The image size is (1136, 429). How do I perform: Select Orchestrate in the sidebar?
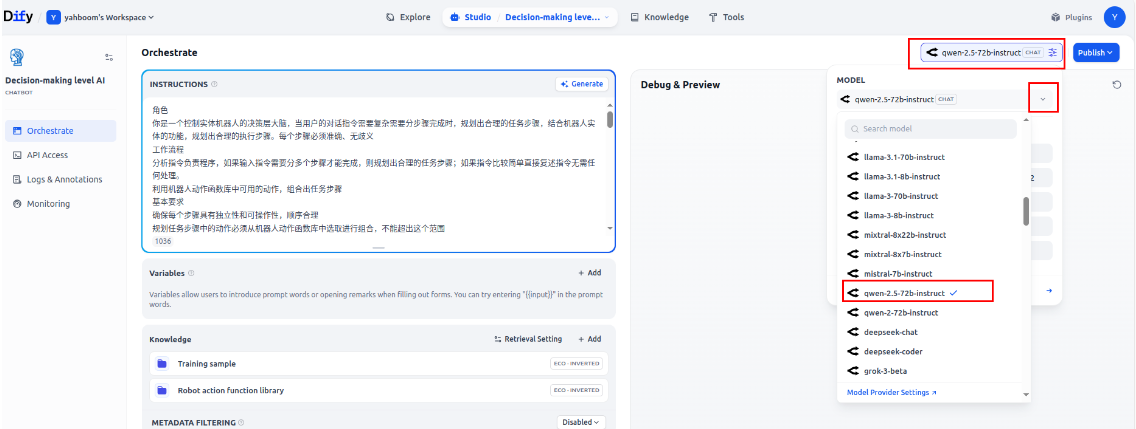coord(60,131)
